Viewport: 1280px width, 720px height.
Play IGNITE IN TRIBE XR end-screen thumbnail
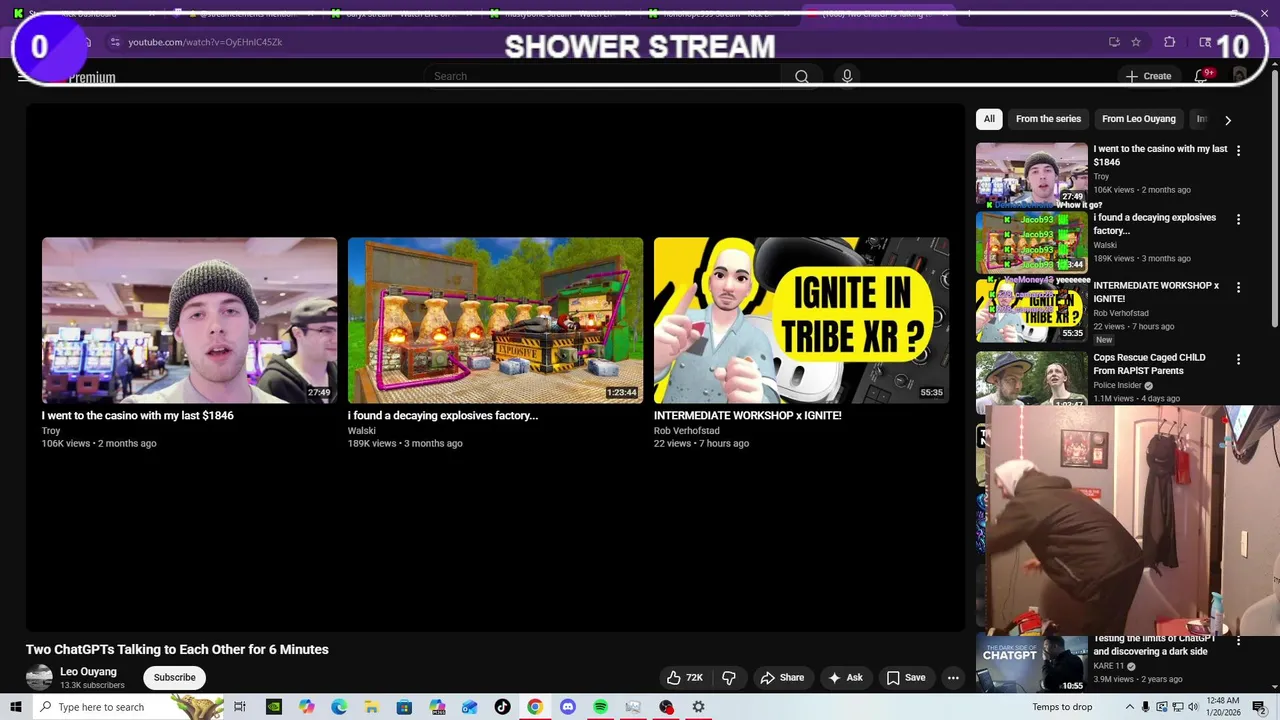(x=801, y=320)
